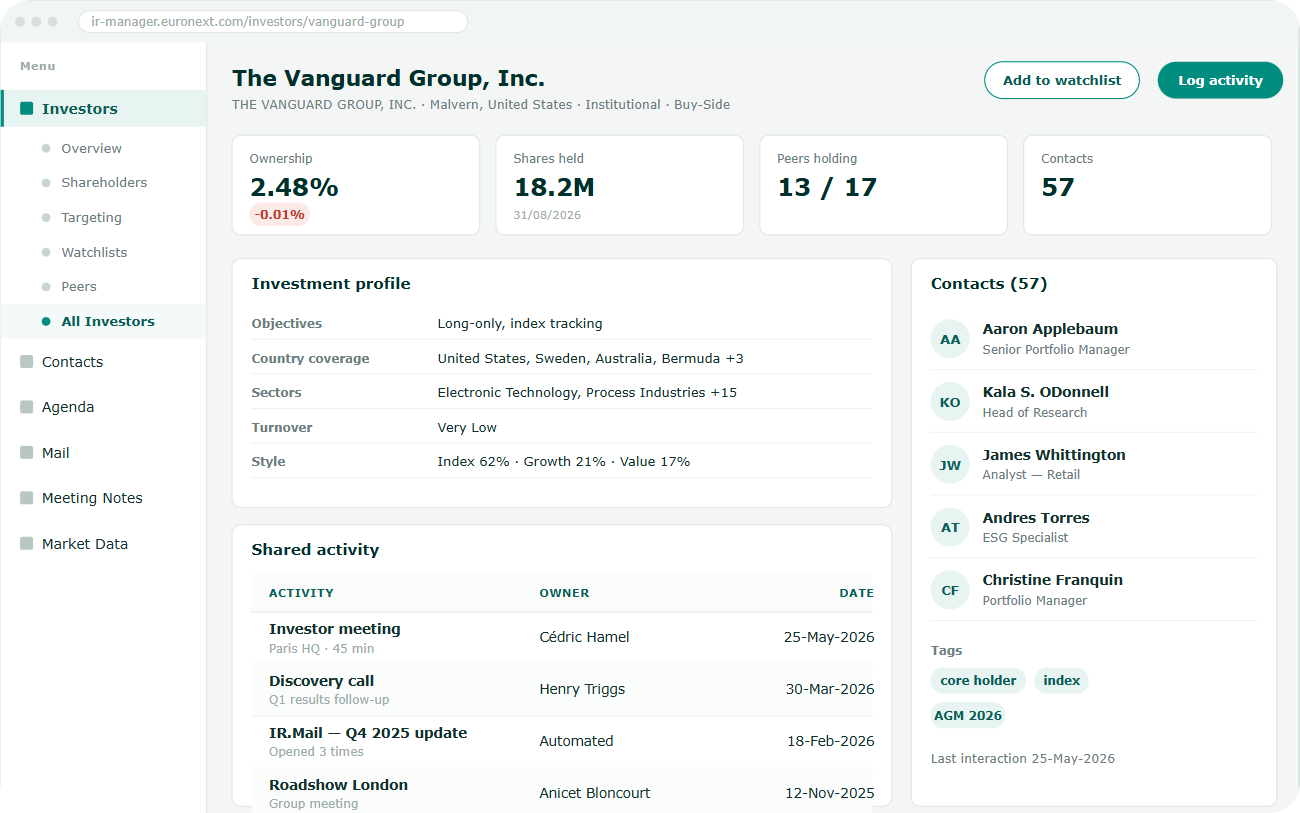Click owner Anicet Bloncourt

click(595, 793)
